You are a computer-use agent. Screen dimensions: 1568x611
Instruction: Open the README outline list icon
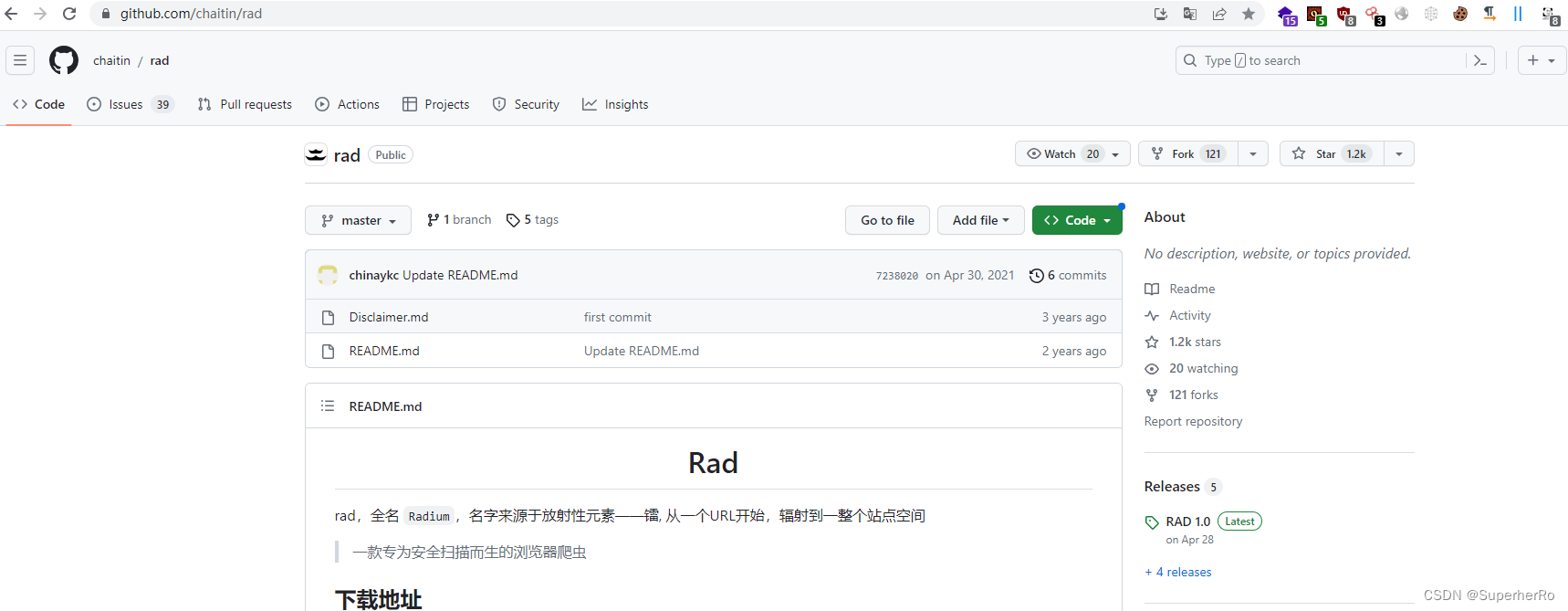pyautogui.click(x=328, y=406)
